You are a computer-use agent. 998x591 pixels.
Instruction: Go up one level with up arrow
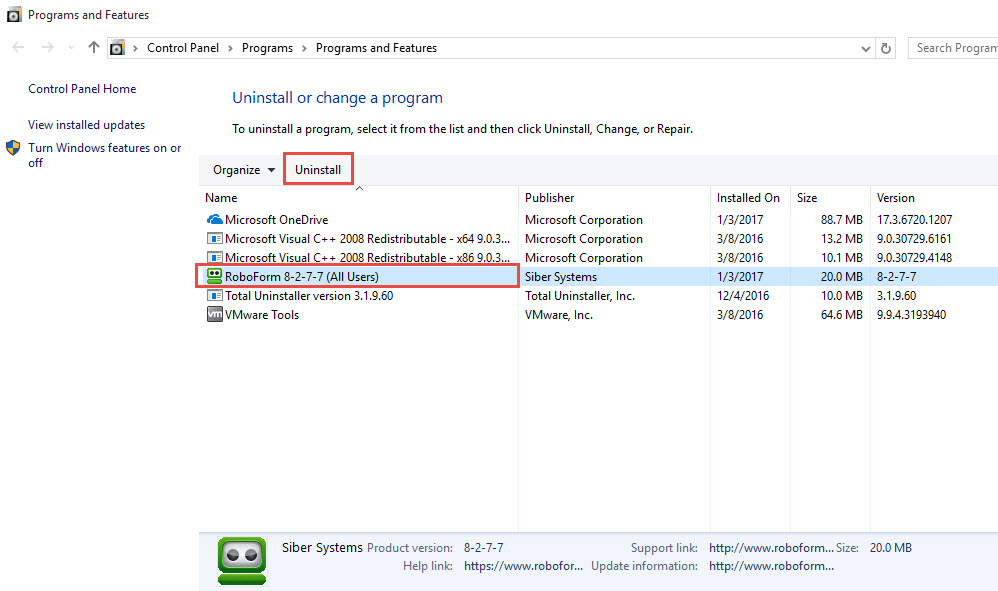pyautogui.click(x=94, y=47)
